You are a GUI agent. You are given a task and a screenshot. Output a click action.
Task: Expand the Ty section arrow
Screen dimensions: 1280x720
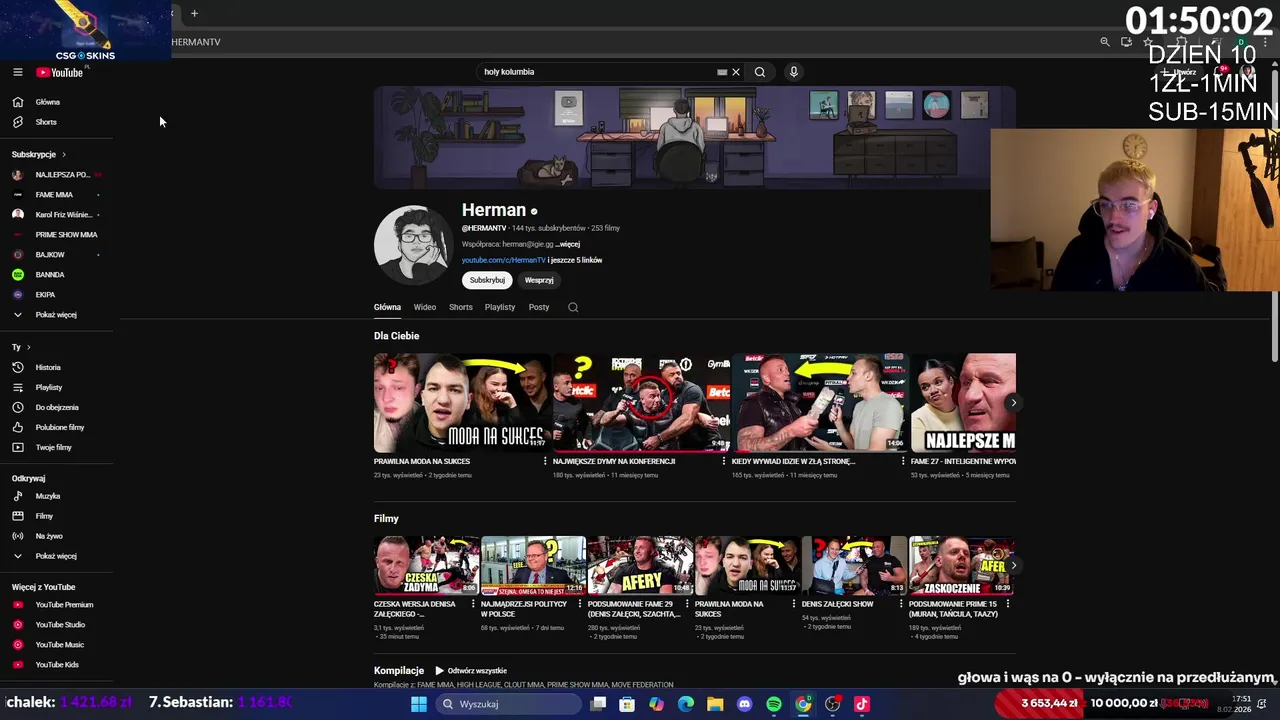28,347
